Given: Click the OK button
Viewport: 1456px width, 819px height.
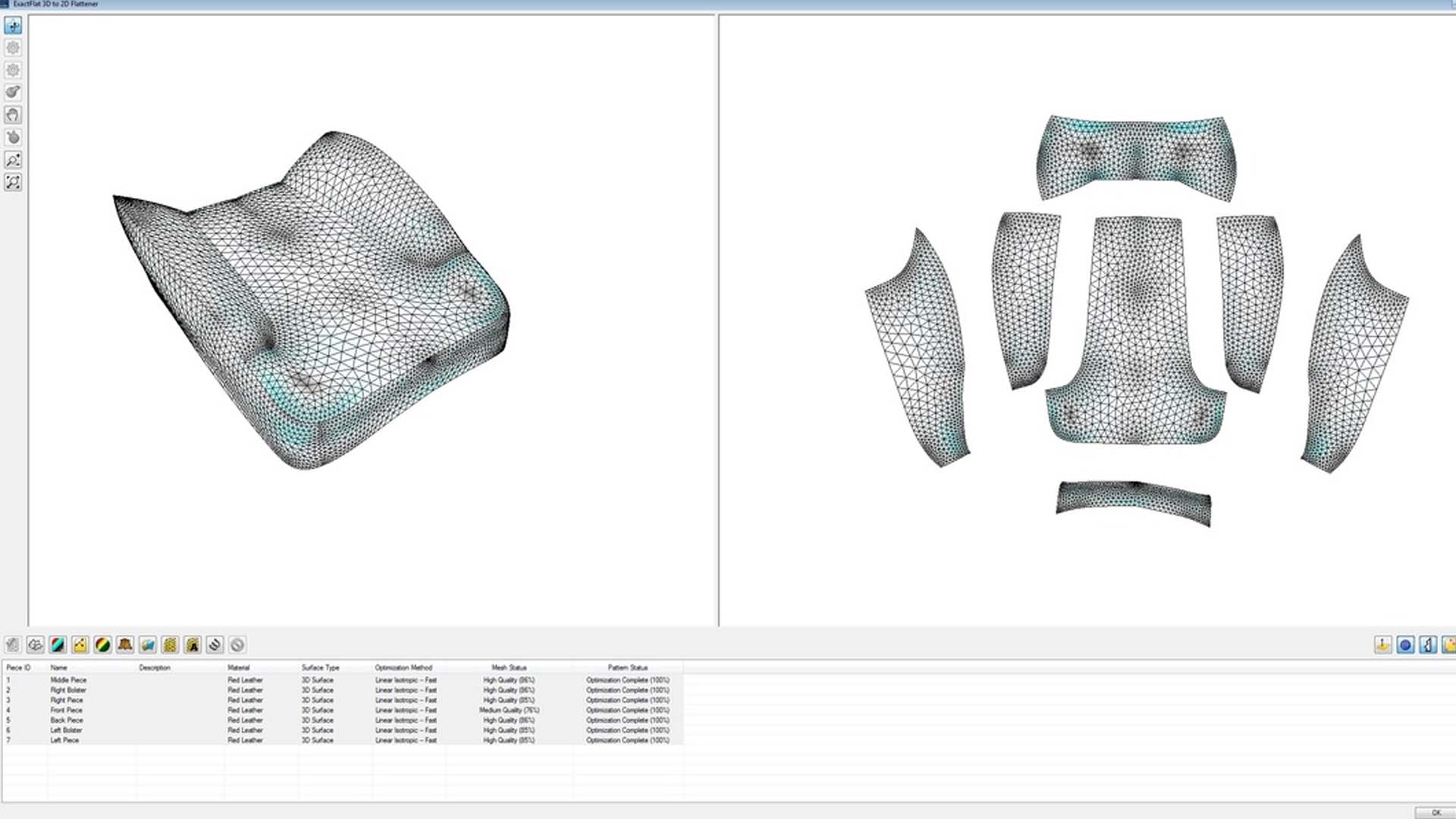Looking at the screenshot, I should point(1435,812).
